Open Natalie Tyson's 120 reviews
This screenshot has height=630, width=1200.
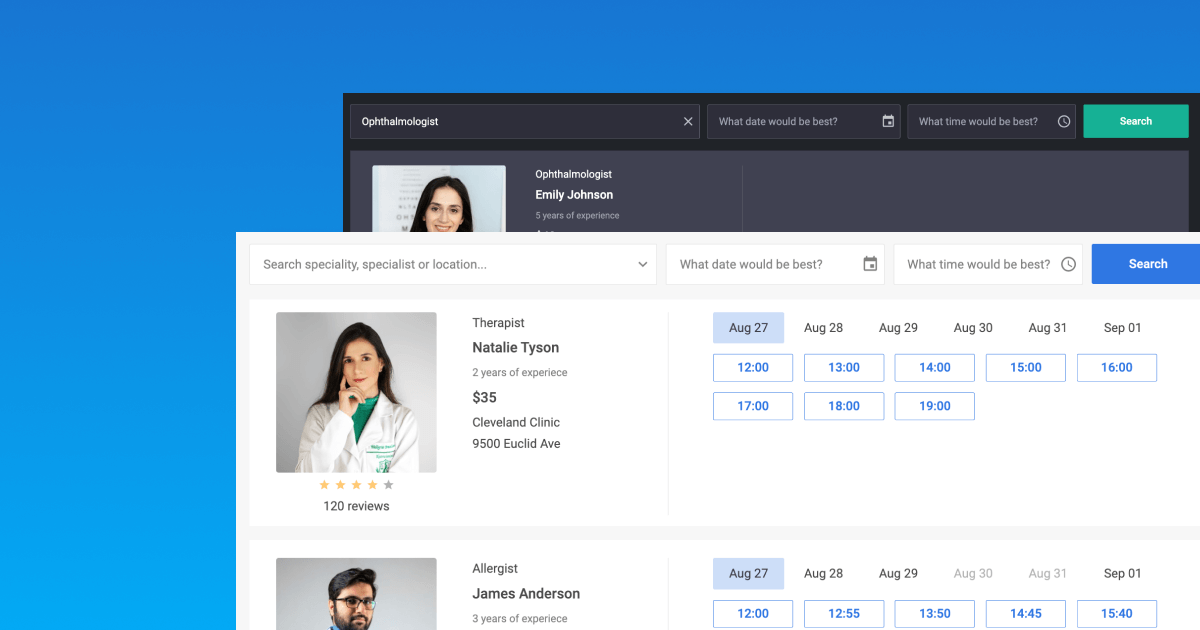tap(356, 505)
